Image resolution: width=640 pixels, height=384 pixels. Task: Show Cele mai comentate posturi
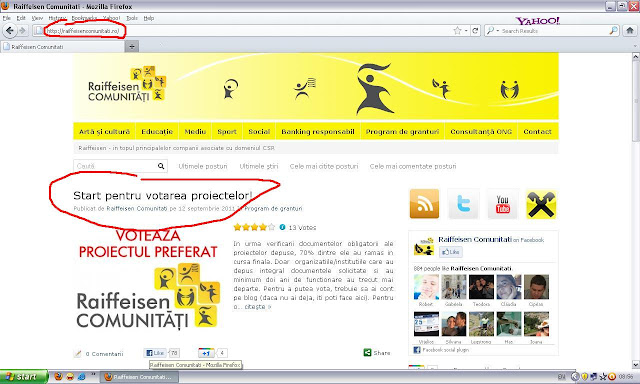(413, 166)
